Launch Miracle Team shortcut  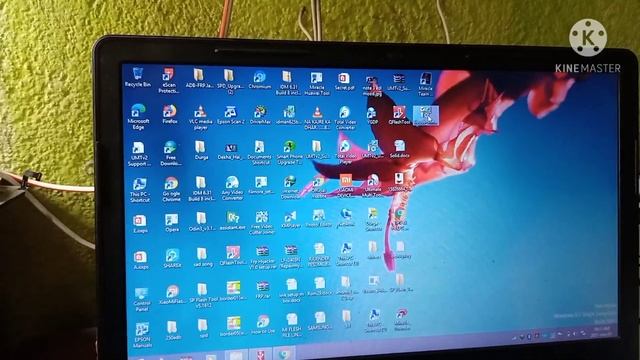tap(425, 85)
